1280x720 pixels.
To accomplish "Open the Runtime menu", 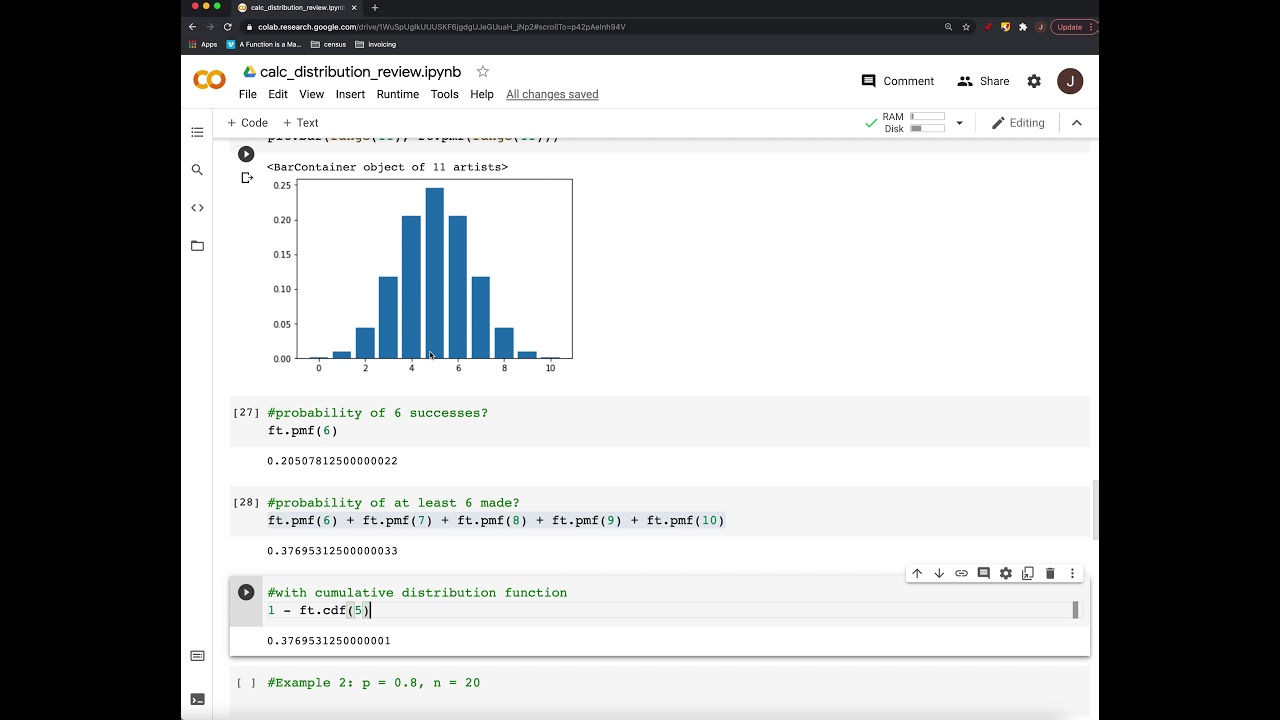I will click(397, 94).
